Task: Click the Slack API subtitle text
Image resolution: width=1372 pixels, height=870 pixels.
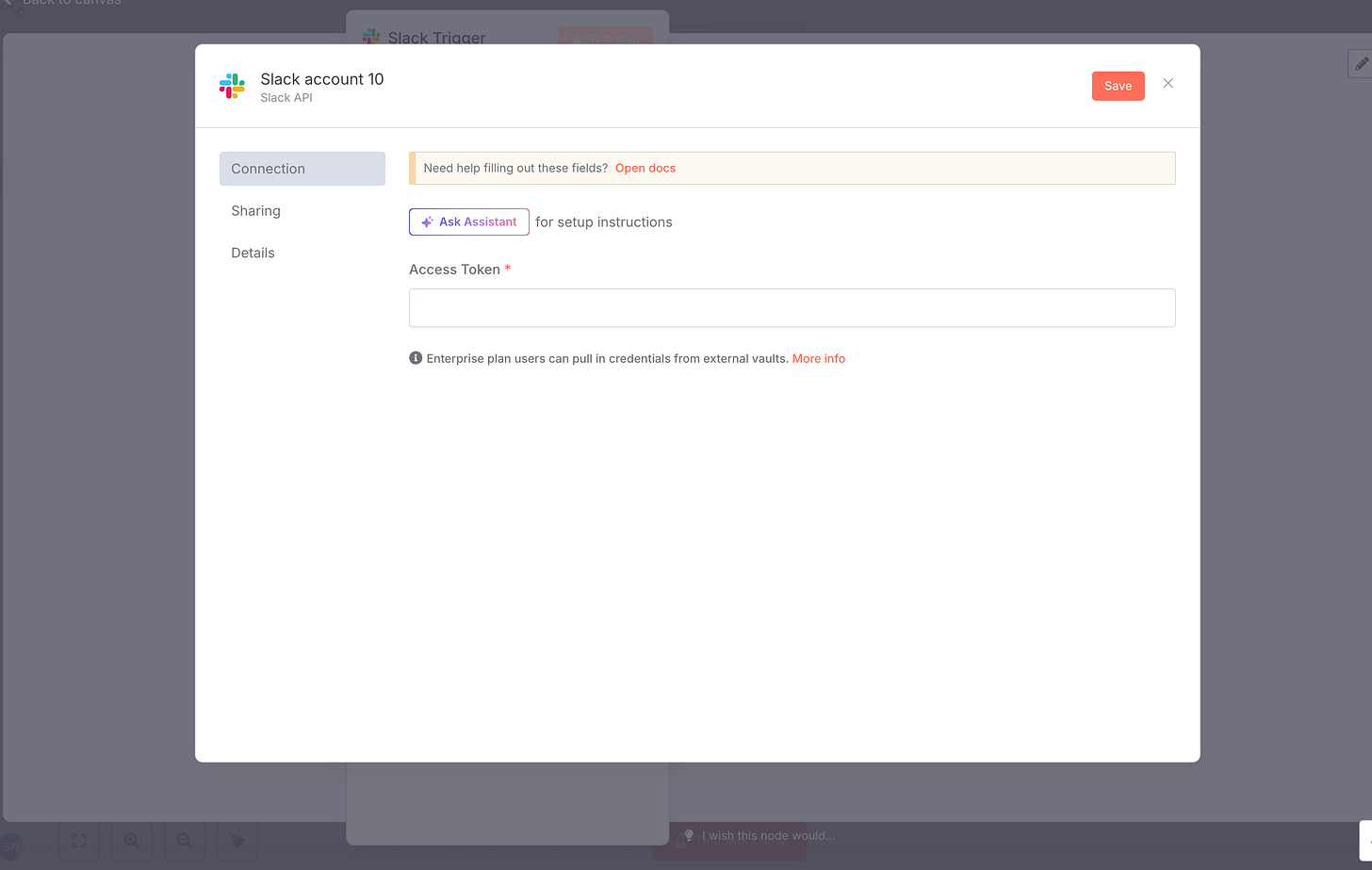Action: (x=286, y=98)
